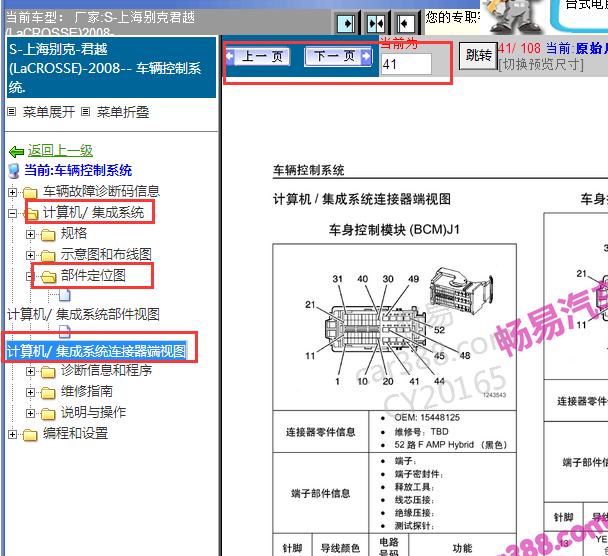This screenshot has height=556, width=608.
Task: Open 计算机/集成系统部件视图 document
Action: point(83,314)
